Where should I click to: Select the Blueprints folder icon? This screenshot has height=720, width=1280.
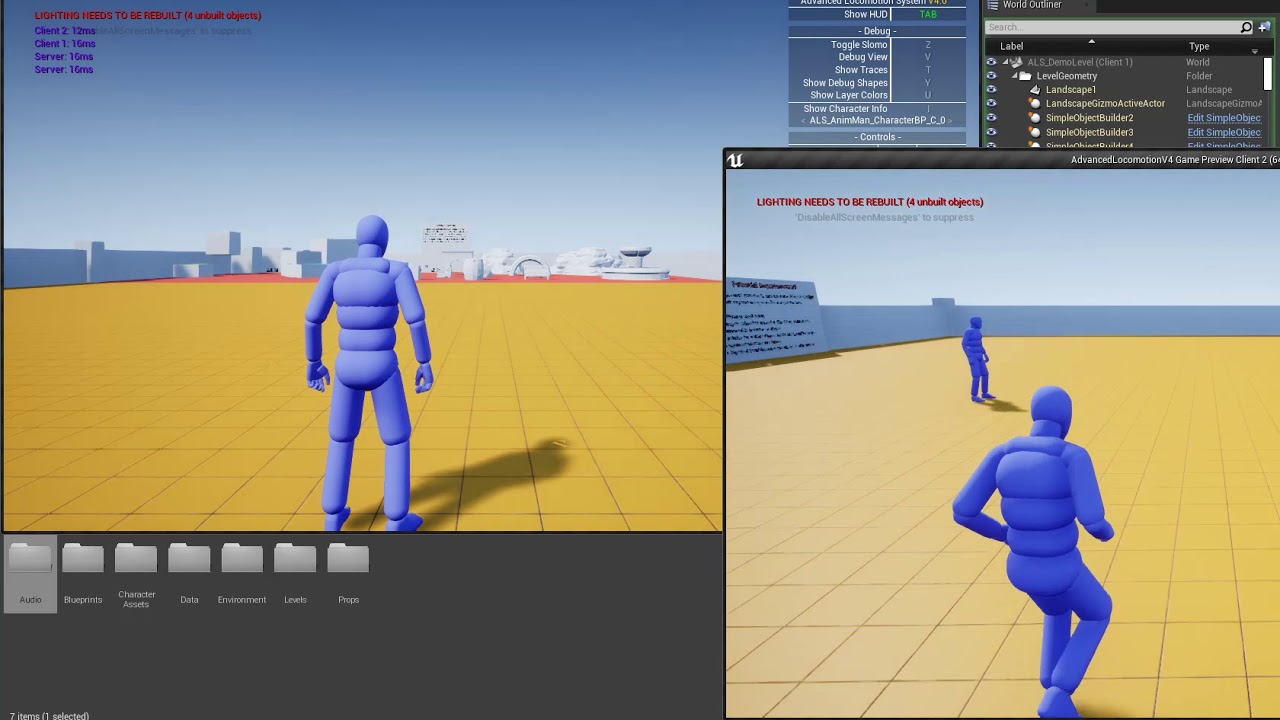tap(83, 558)
